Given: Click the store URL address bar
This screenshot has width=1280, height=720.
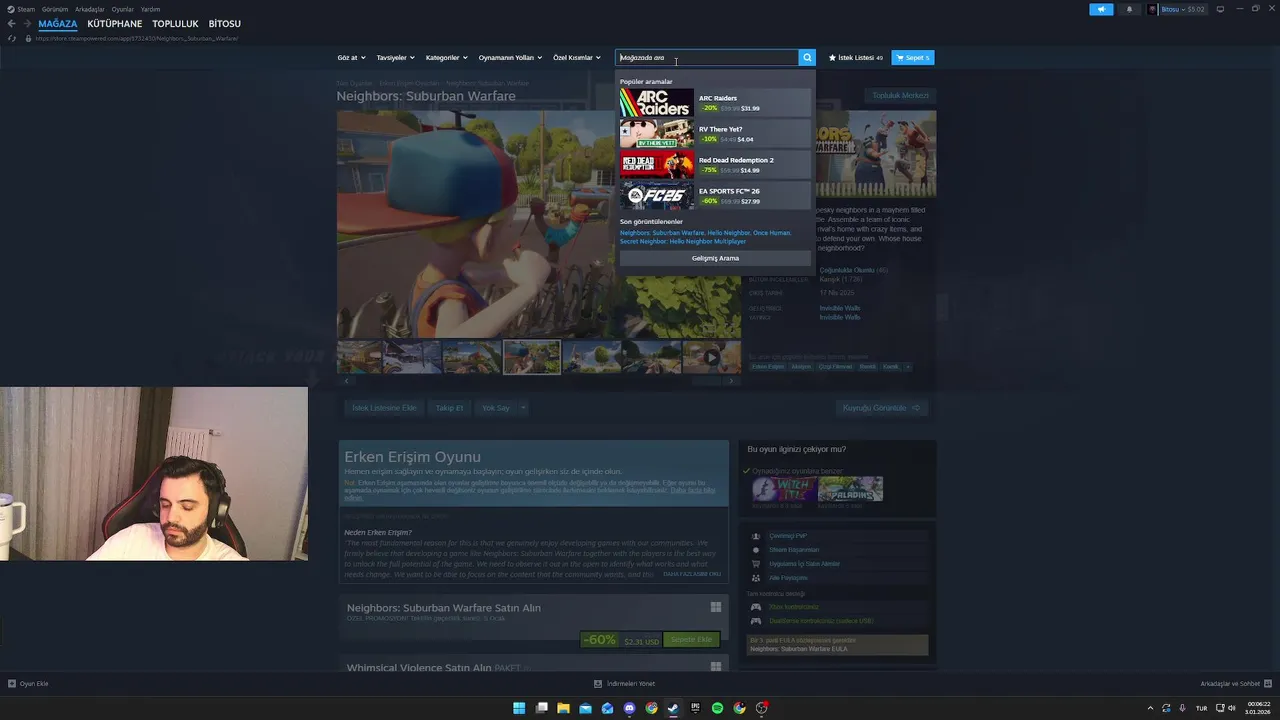Looking at the screenshot, I should click(136, 38).
